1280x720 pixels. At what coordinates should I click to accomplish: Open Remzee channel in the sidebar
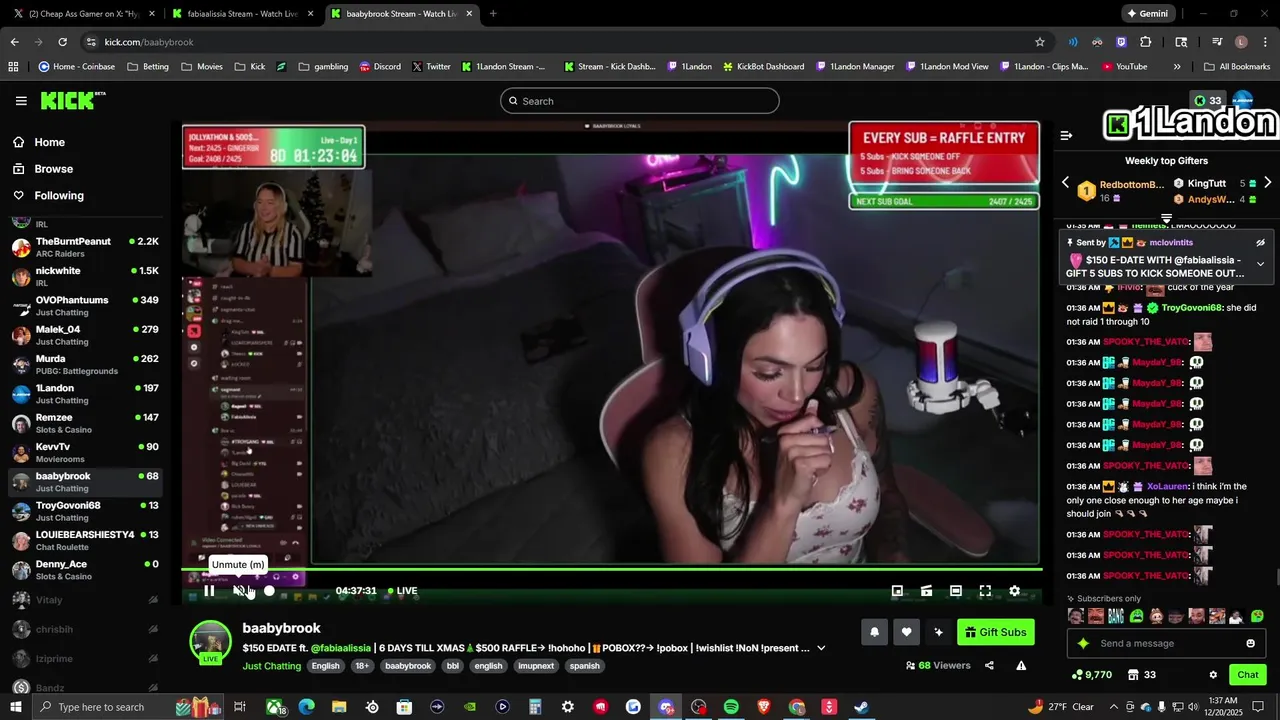[85, 424]
